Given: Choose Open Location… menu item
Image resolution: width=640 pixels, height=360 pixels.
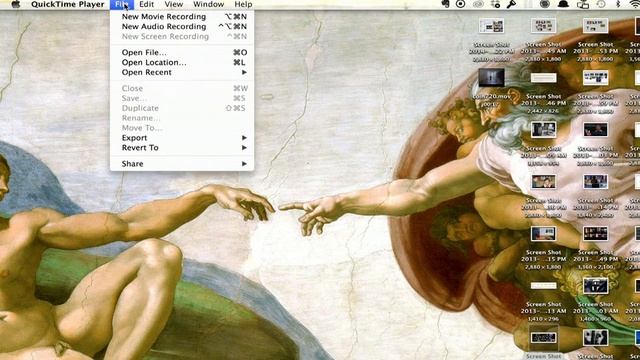Looking at the screenshot, I should pos(182,62).
